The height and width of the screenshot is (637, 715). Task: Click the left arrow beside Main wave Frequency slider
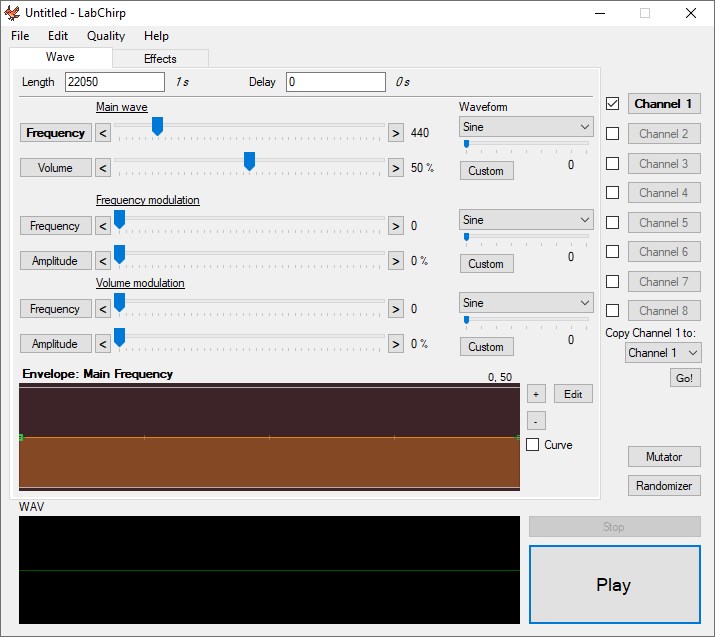coord(103,133)
